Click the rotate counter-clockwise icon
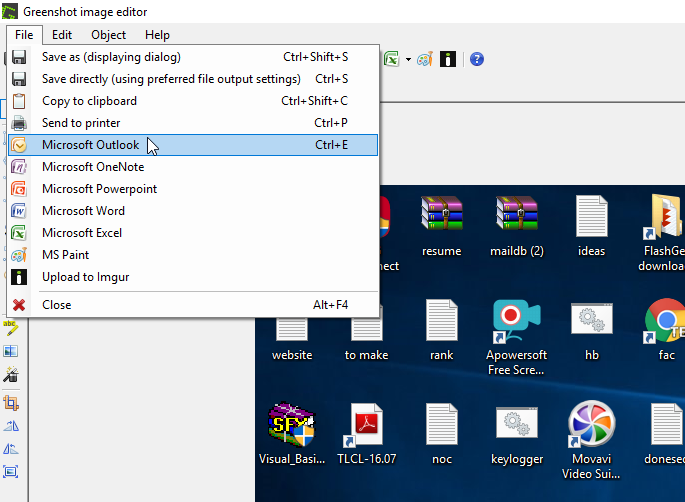This screenshot has height=502, width=685. point(11,449)
